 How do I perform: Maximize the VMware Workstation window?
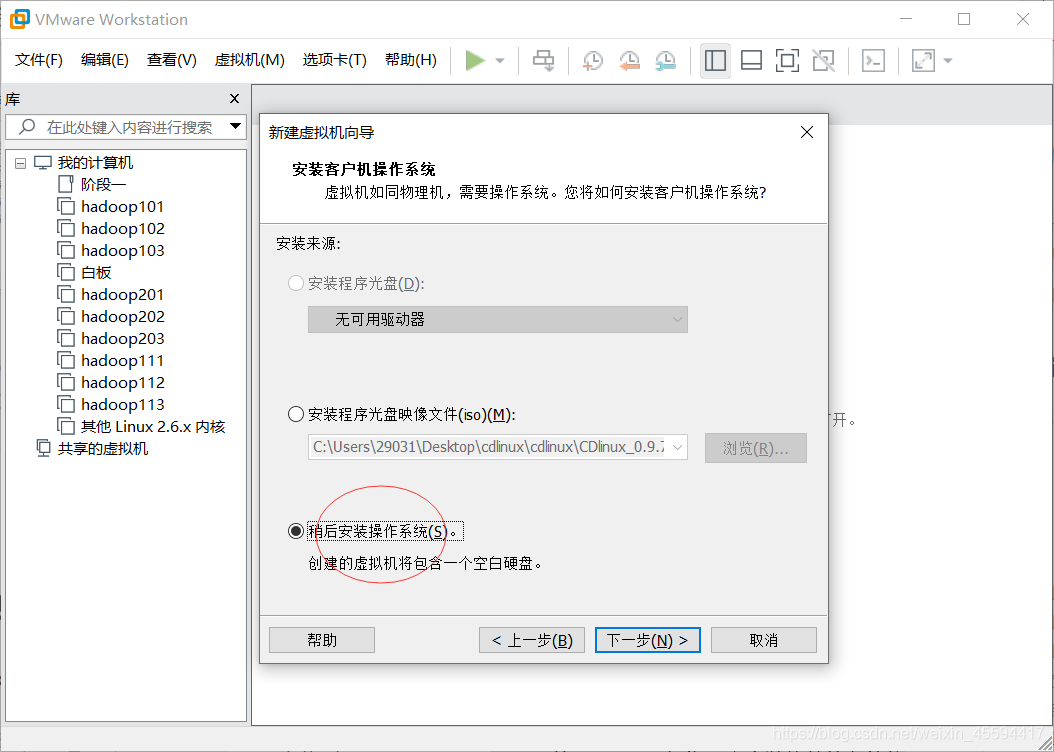tap(964, 19)
